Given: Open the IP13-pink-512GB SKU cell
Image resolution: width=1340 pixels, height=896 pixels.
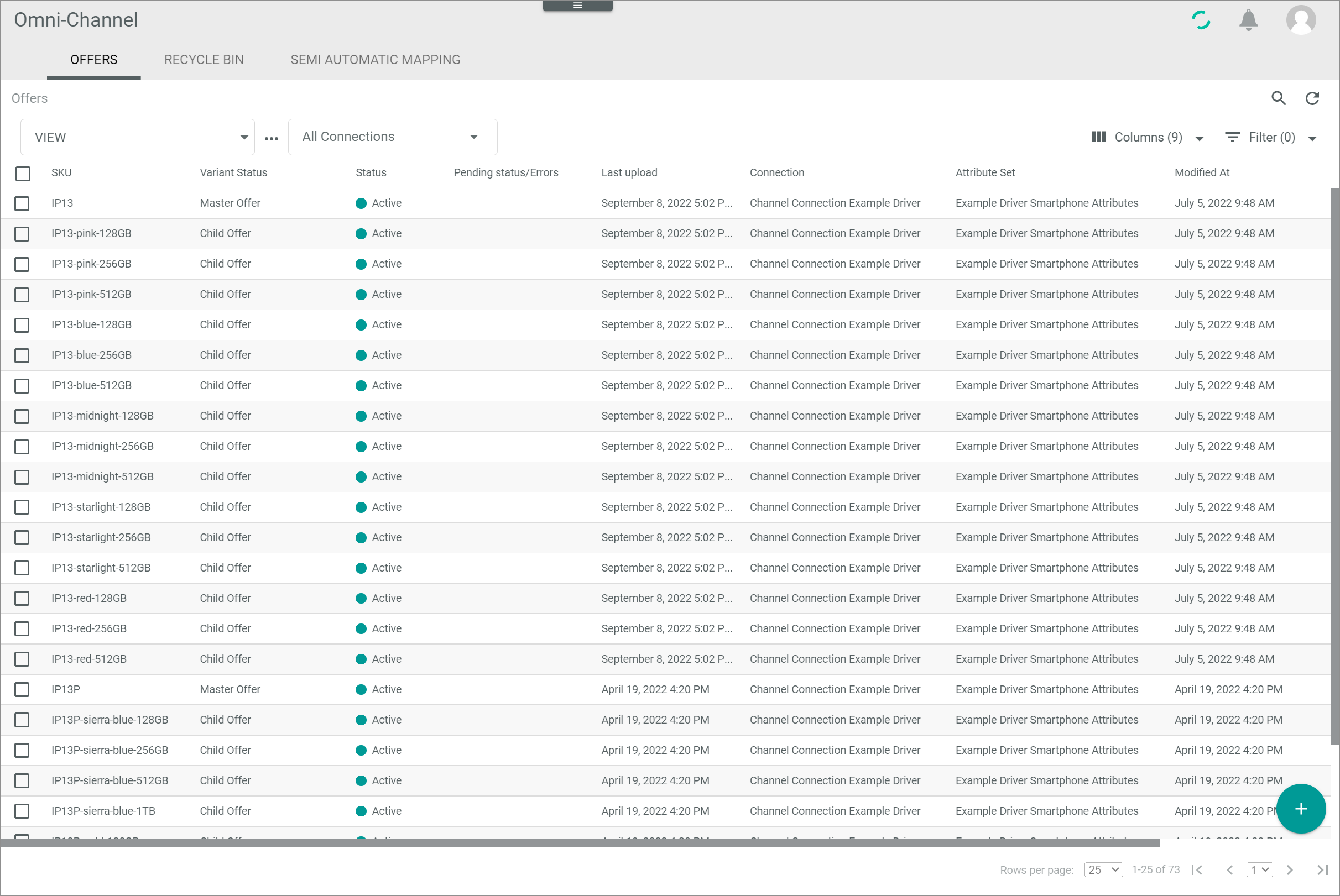Looking at the screenshot, I should click(91, 294).
